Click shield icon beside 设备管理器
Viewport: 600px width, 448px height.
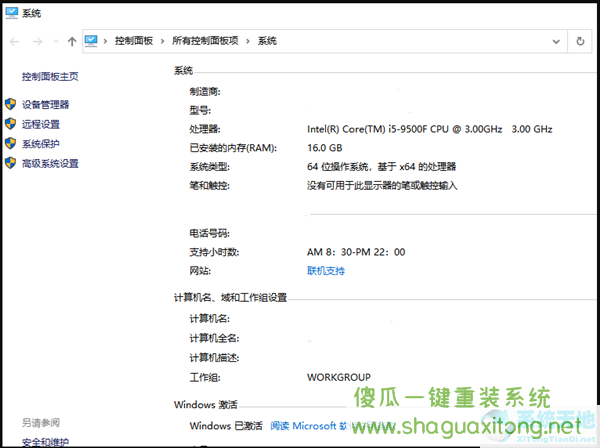(10, 104)
